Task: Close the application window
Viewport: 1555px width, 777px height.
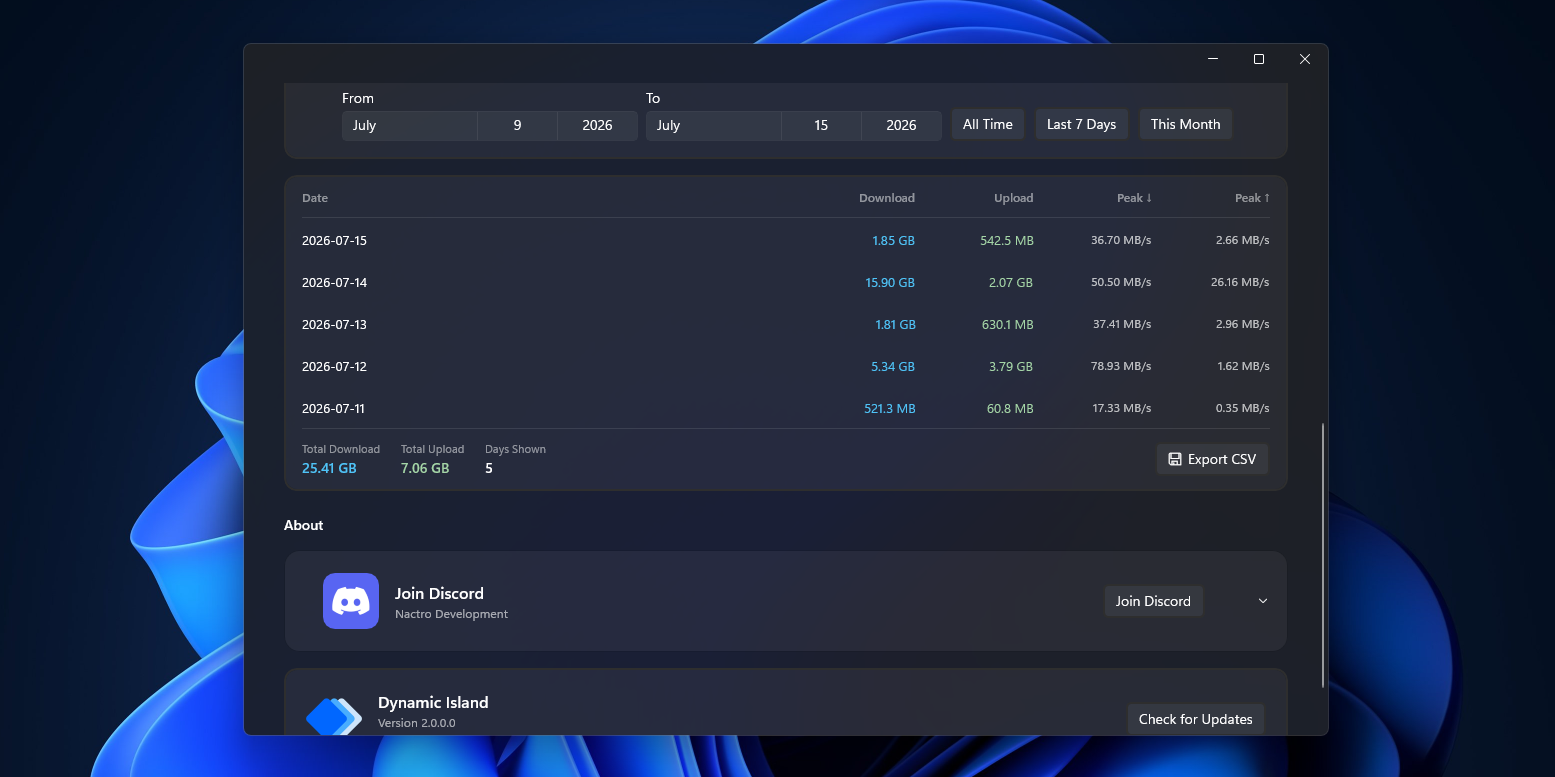Action: tap(1305, 59)
